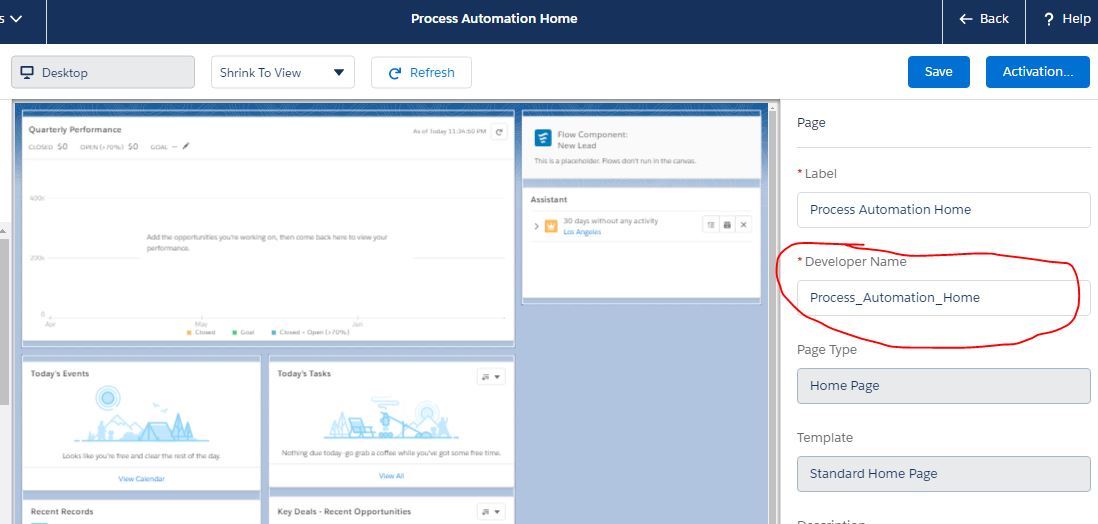Click the Los Angeles link in Assistant
Screen dimensions: 1098x524
(582, 232)
